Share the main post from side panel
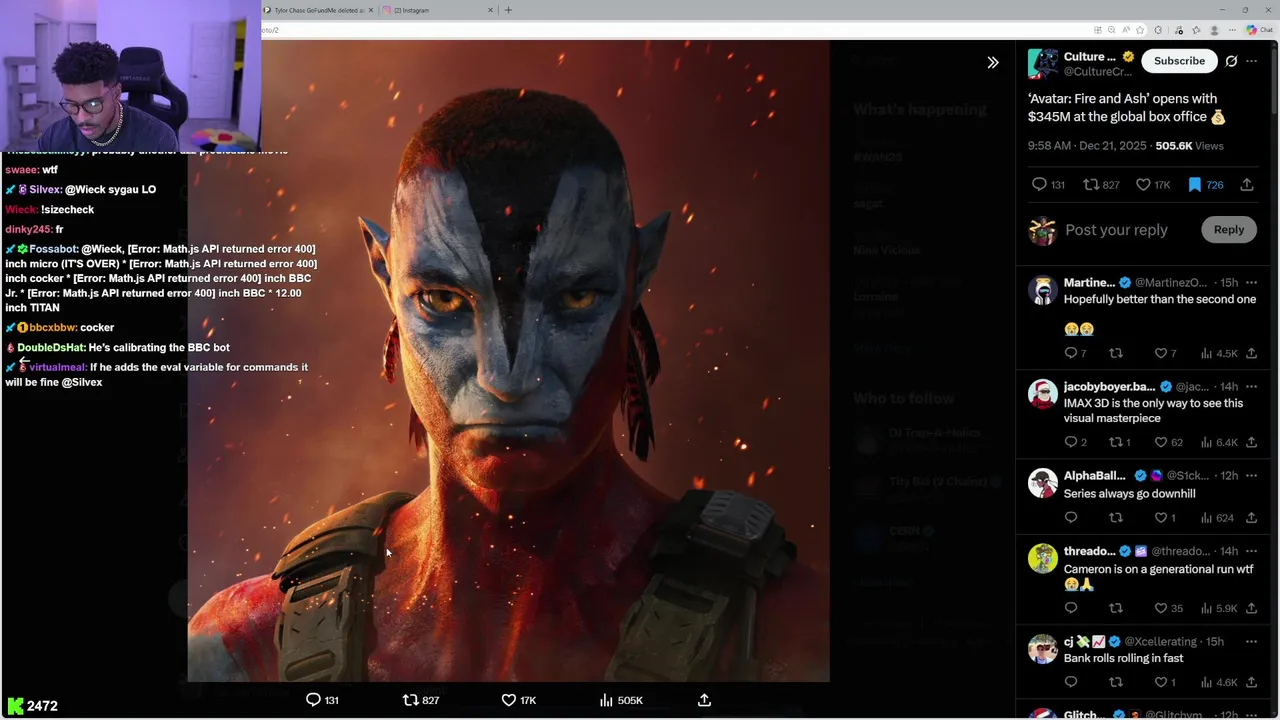The height and width of the screenshot is (720, 1280). tap(1247, 185)
